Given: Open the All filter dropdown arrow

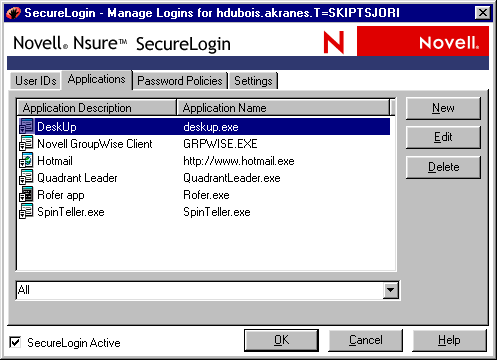Looking at the screenshot, I should point(390,290).
